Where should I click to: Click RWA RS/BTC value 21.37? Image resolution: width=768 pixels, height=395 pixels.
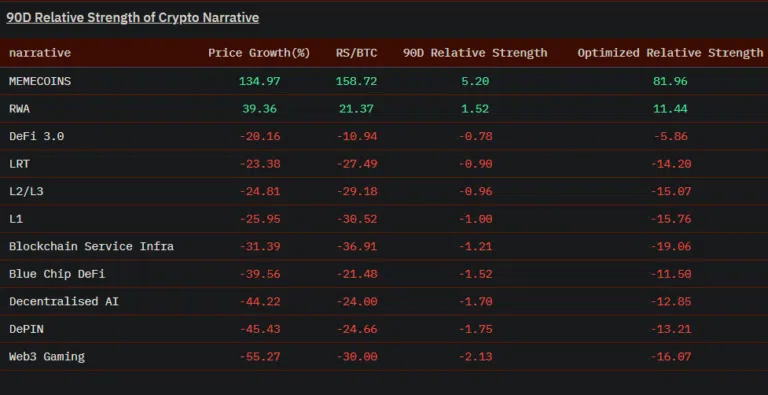pos(357,108)
